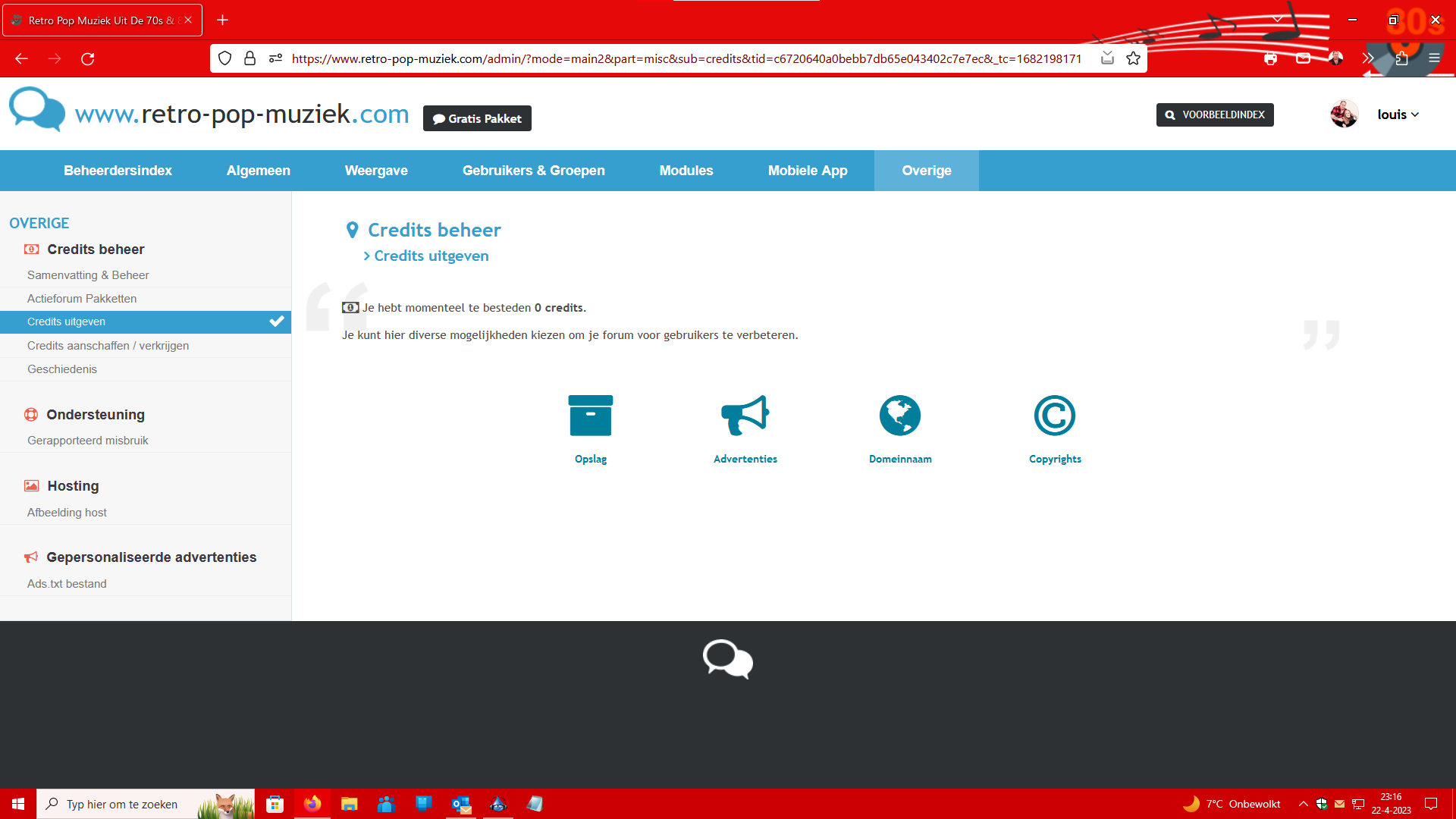
Task: Show hidden system tray icons chevron
Action: (x=1303, y=804)
